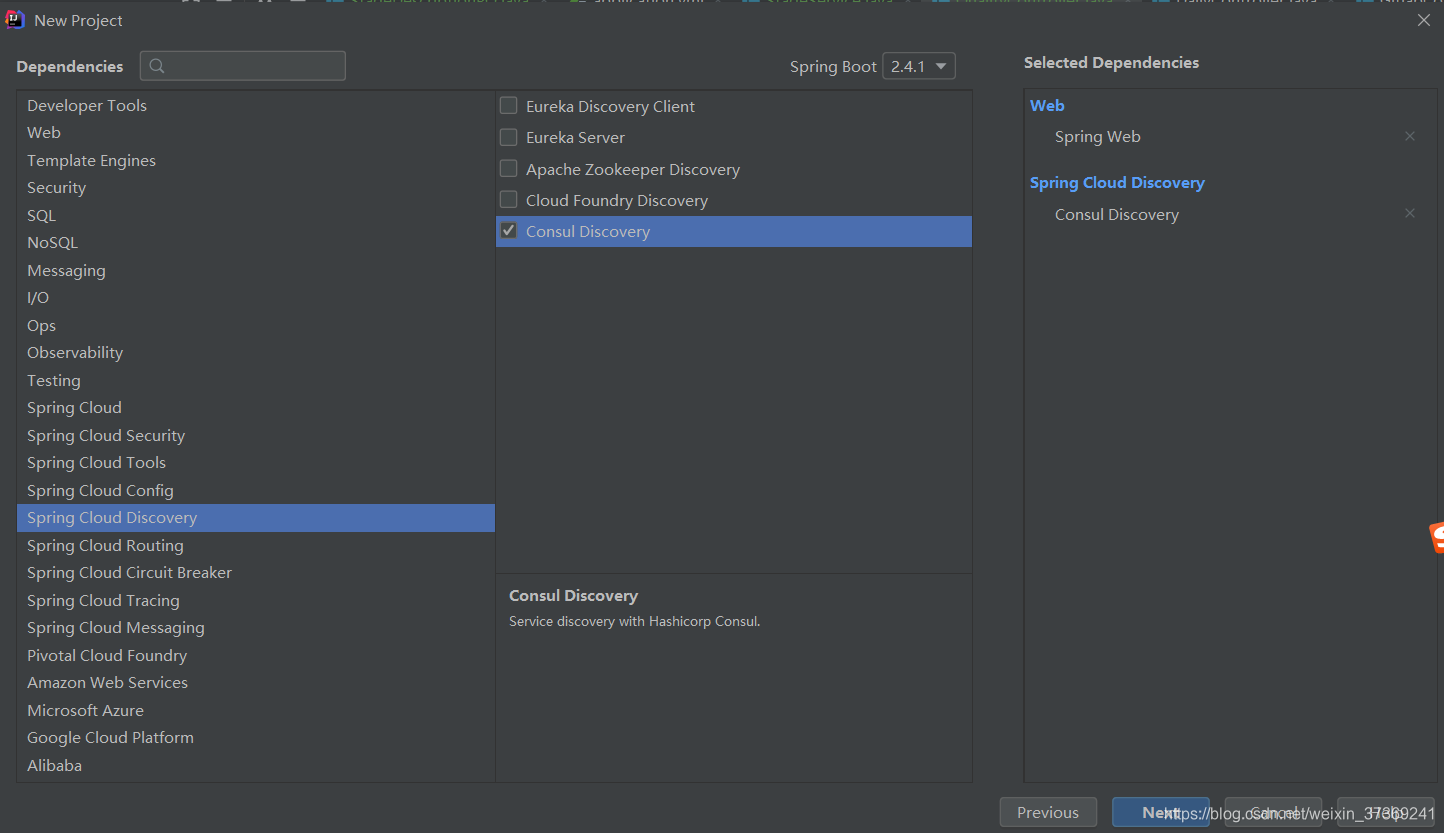Uncheck the Consul Discovery checkbox
Image resolution: width=1444 pixels, height=833 pixels.
[509, 231]
